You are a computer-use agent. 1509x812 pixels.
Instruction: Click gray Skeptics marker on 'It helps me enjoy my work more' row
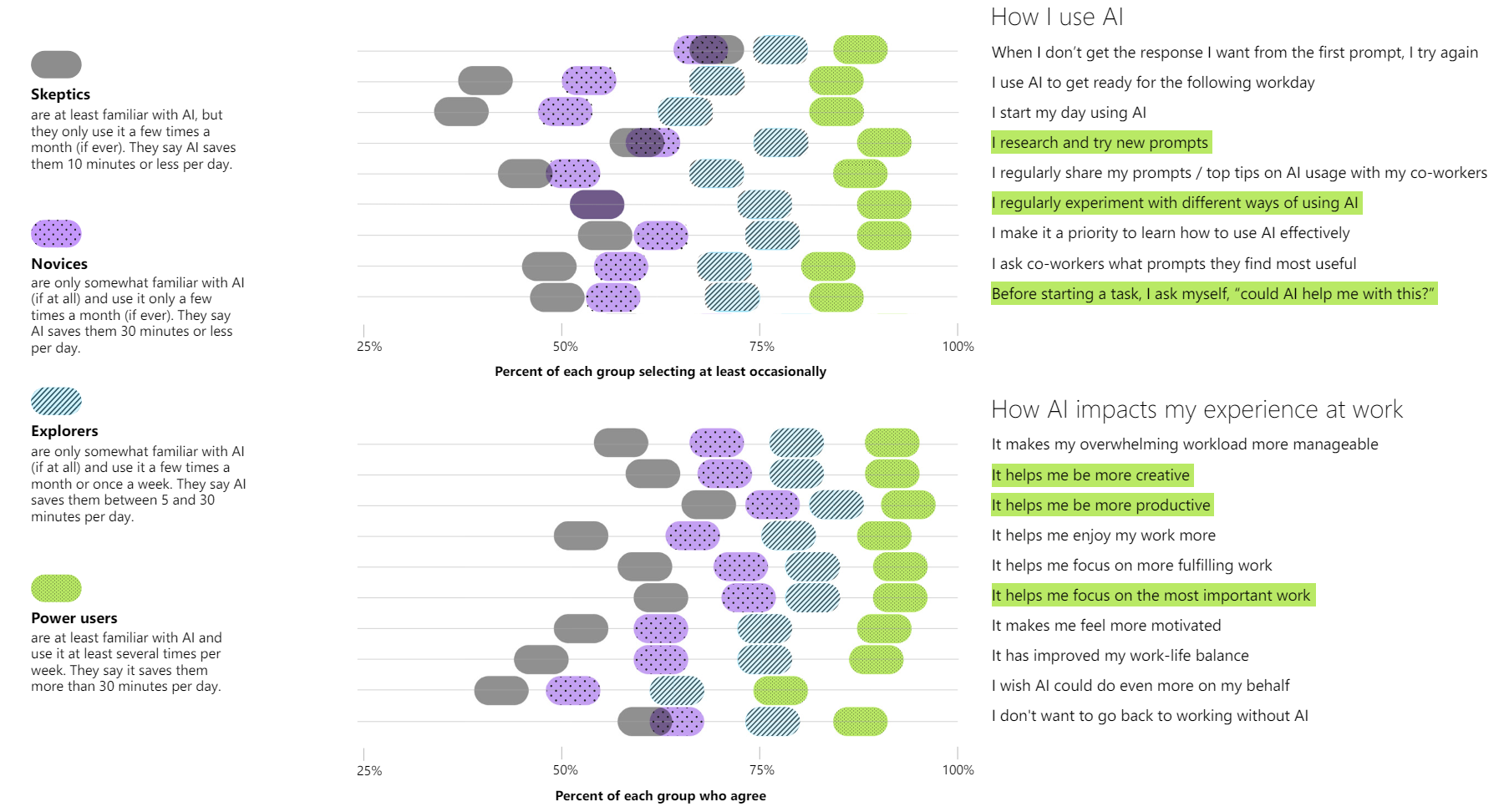(x=581, y=535)
